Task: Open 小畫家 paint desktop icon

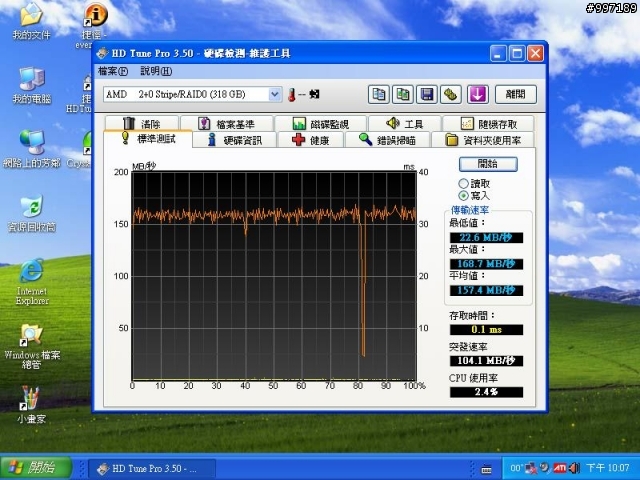Action: [x=31, y=404]
